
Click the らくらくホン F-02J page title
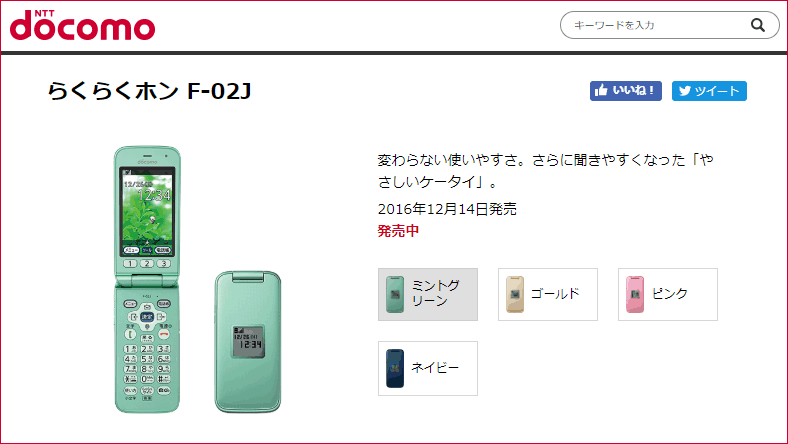coord(149,91)
